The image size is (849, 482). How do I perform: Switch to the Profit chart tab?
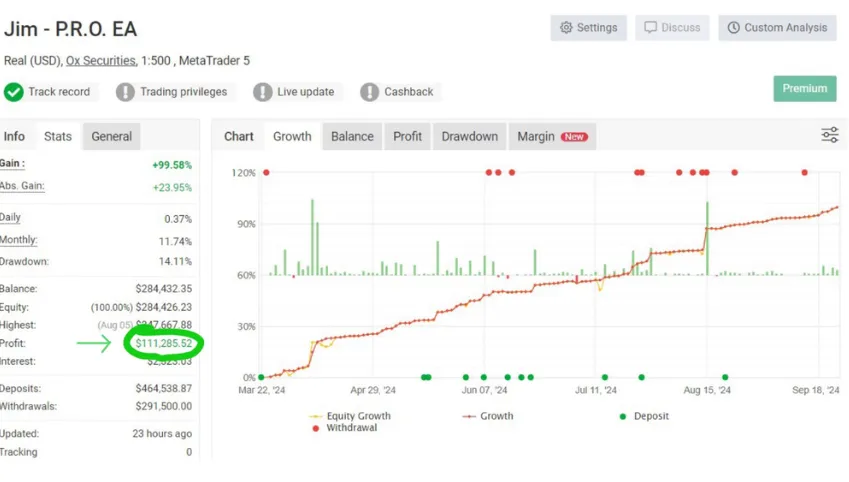(x=407, y=136)
